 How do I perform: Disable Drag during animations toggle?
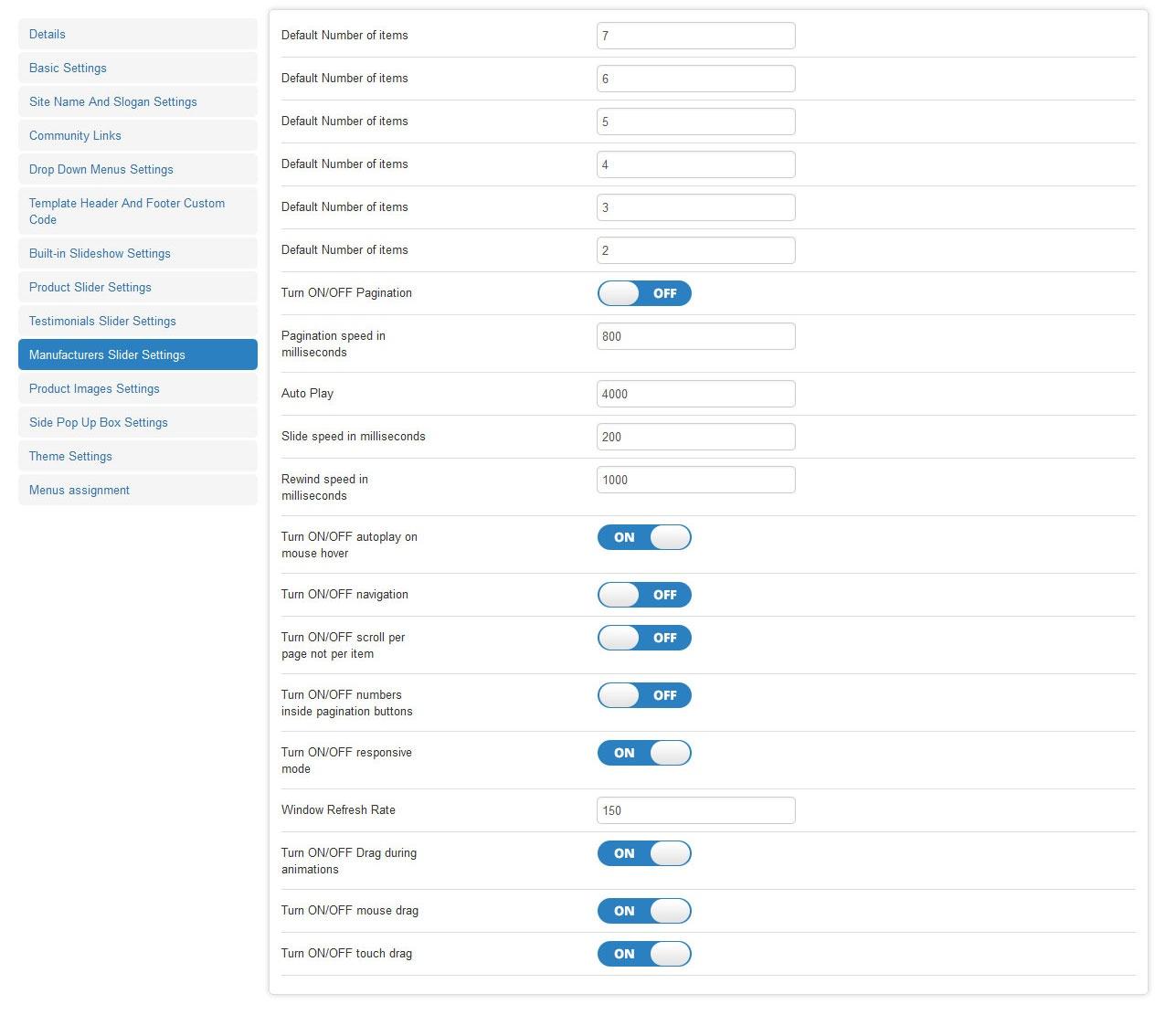point(644,853)
